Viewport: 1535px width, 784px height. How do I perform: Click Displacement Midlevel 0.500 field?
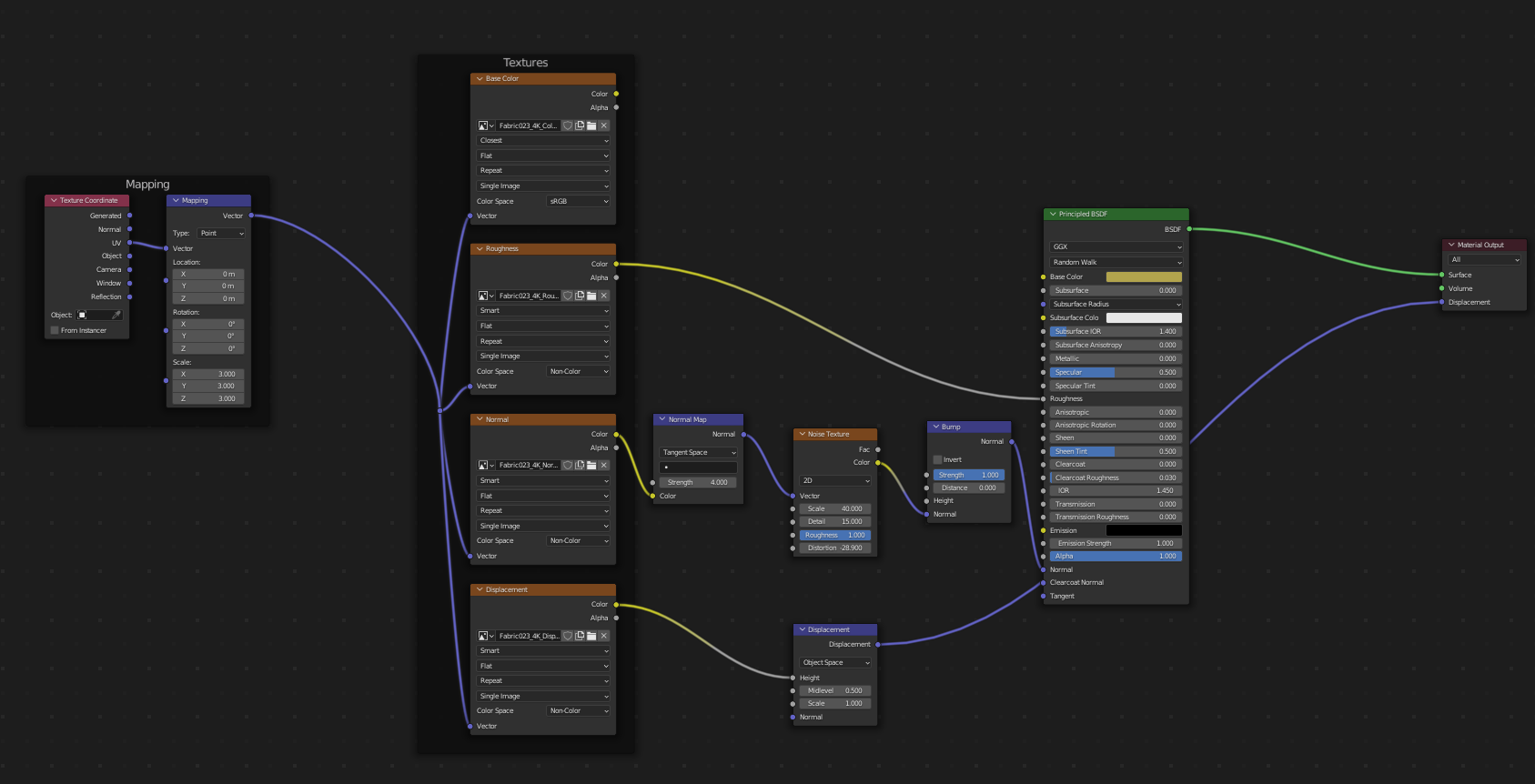[835, 690]
